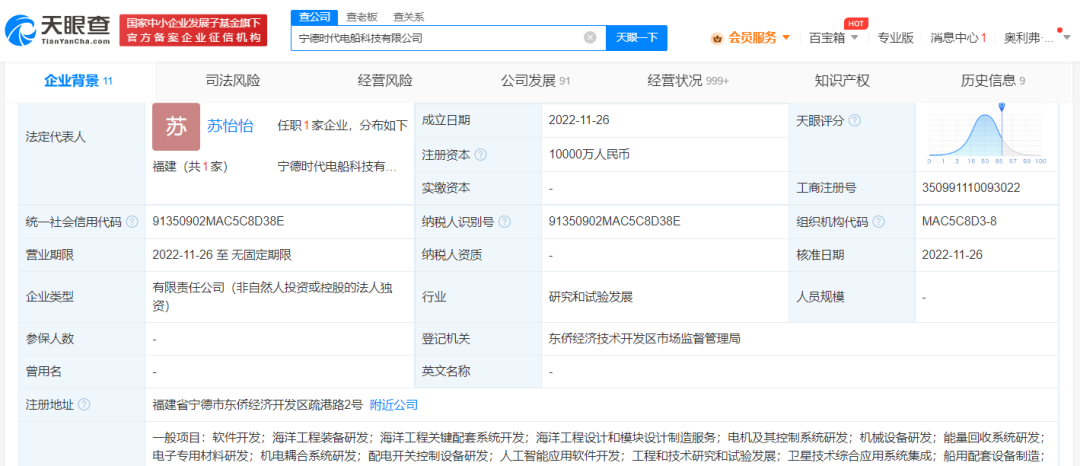Screen dimensions: 1080x466
Task: Select the 查老板 search tab
Action: click(362, 16)
